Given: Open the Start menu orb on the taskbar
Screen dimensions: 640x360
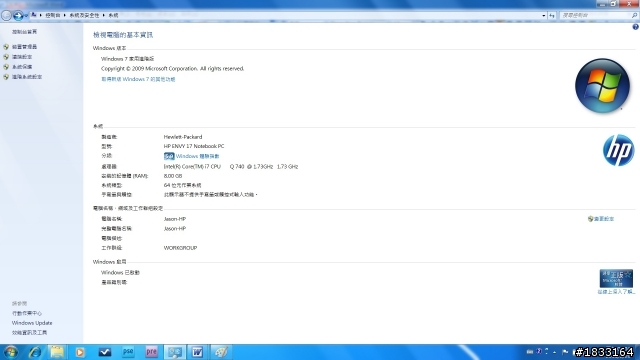Looking at the screenshot, I should (x=10, y=352).
